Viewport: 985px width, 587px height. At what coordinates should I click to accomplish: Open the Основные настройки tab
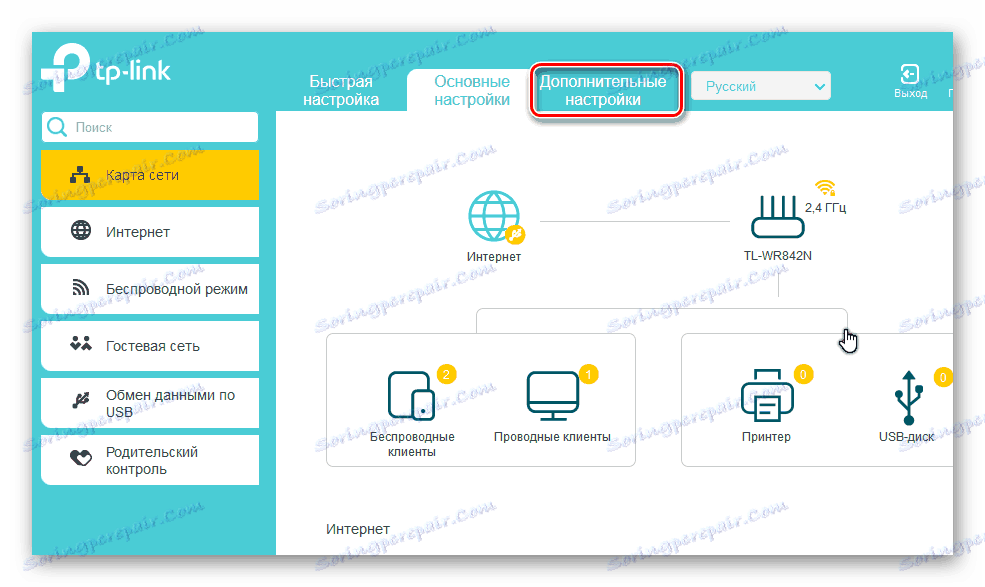(472, 90)
